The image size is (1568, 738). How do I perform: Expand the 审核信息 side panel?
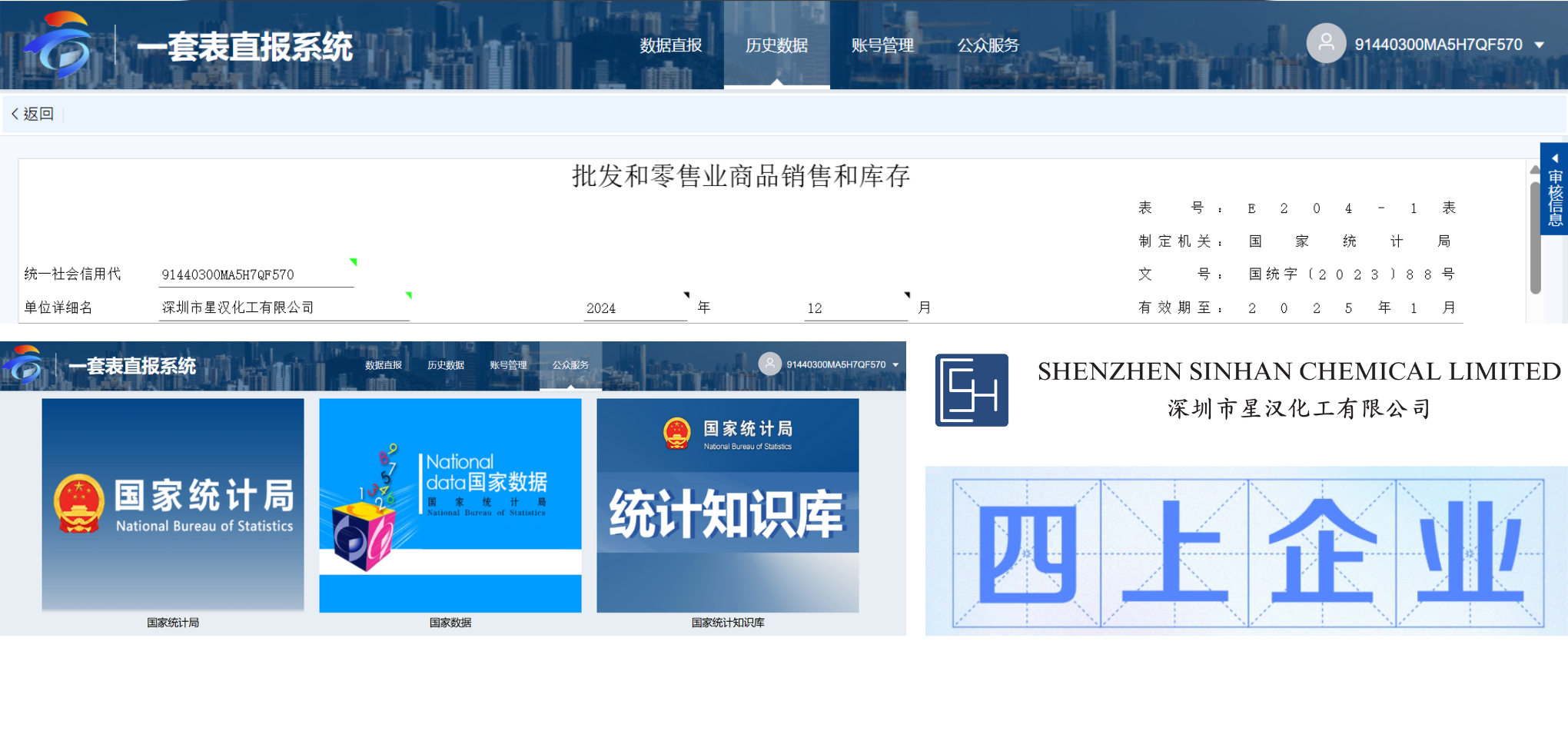pos(1554,188)
